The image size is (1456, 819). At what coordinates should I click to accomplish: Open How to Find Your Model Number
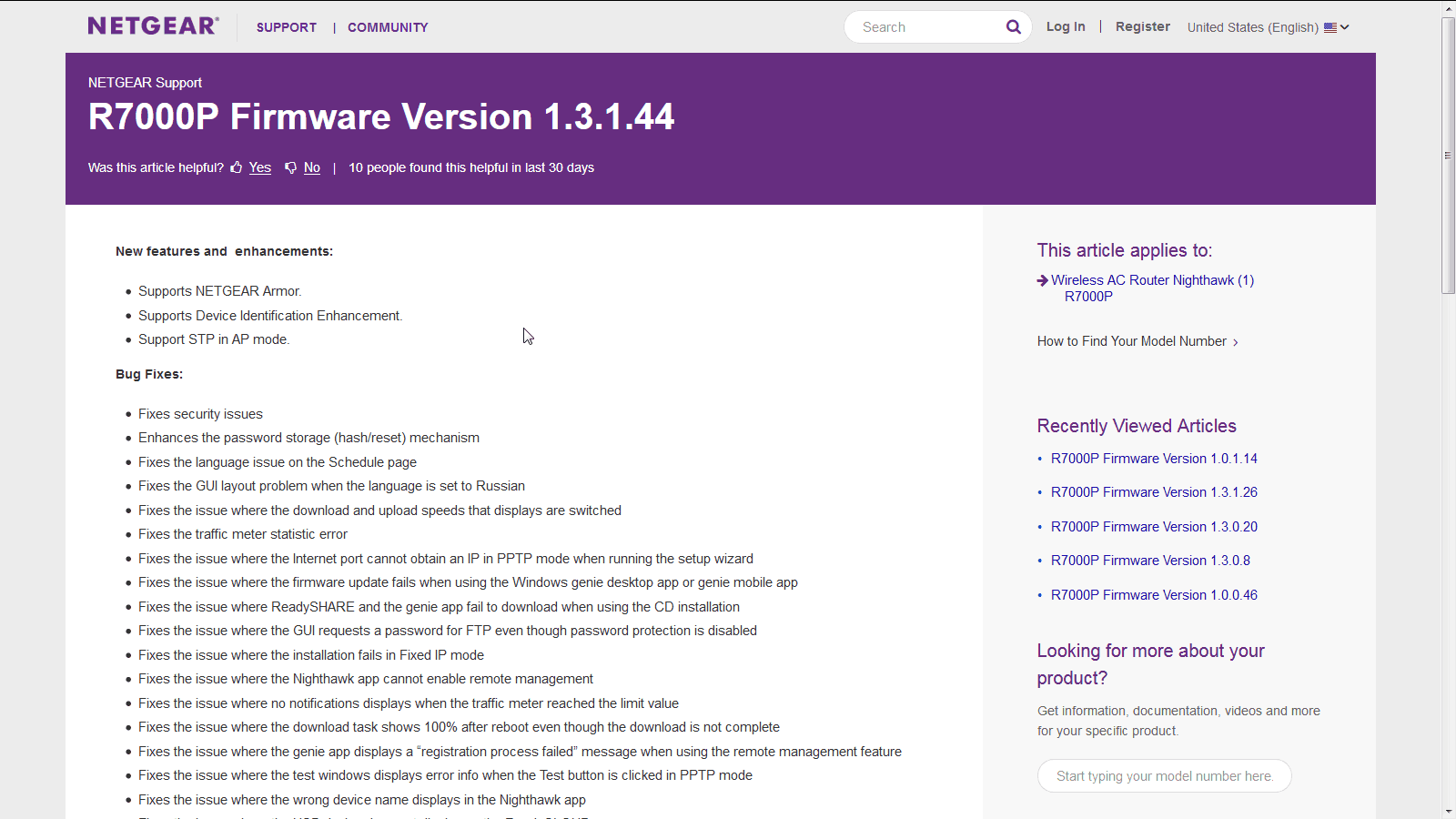point(1132,341)
